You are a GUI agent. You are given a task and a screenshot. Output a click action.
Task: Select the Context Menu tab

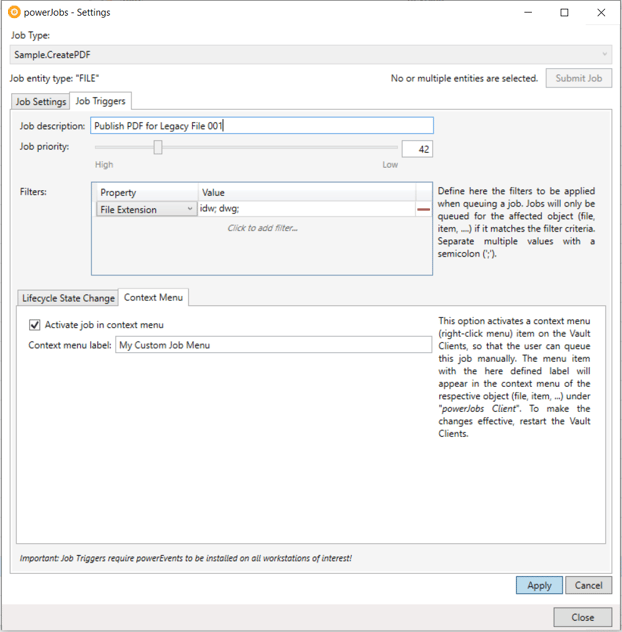153,297
